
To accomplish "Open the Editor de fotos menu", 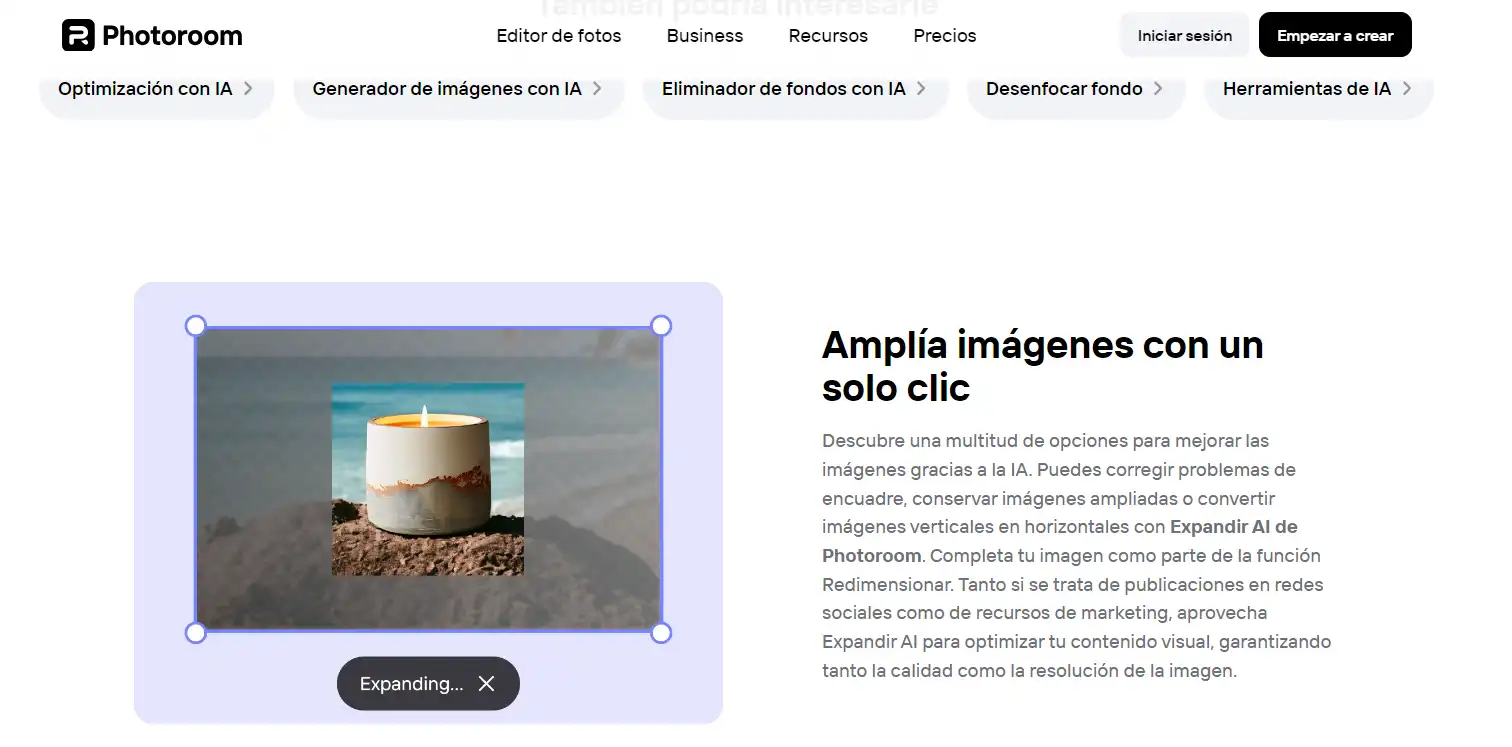I will tap(559, 36).
